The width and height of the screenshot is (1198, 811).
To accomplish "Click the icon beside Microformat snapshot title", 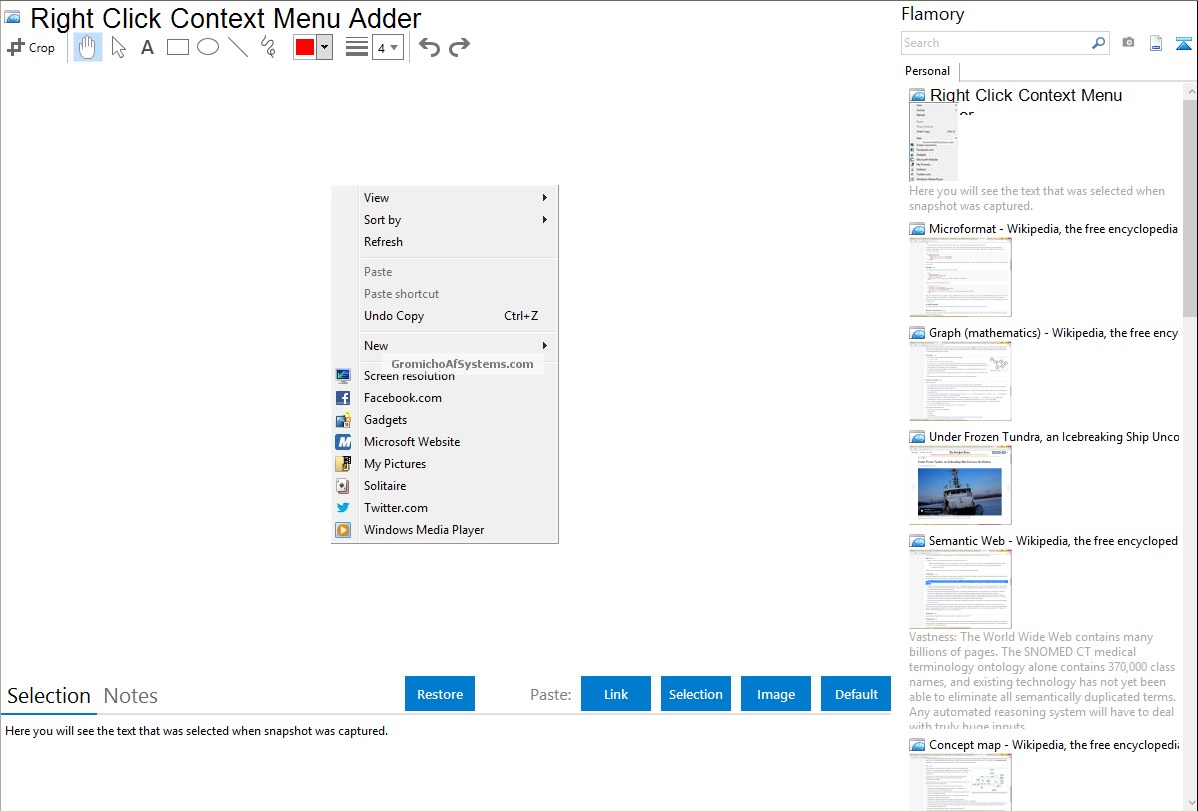I will tap(917, 229).
